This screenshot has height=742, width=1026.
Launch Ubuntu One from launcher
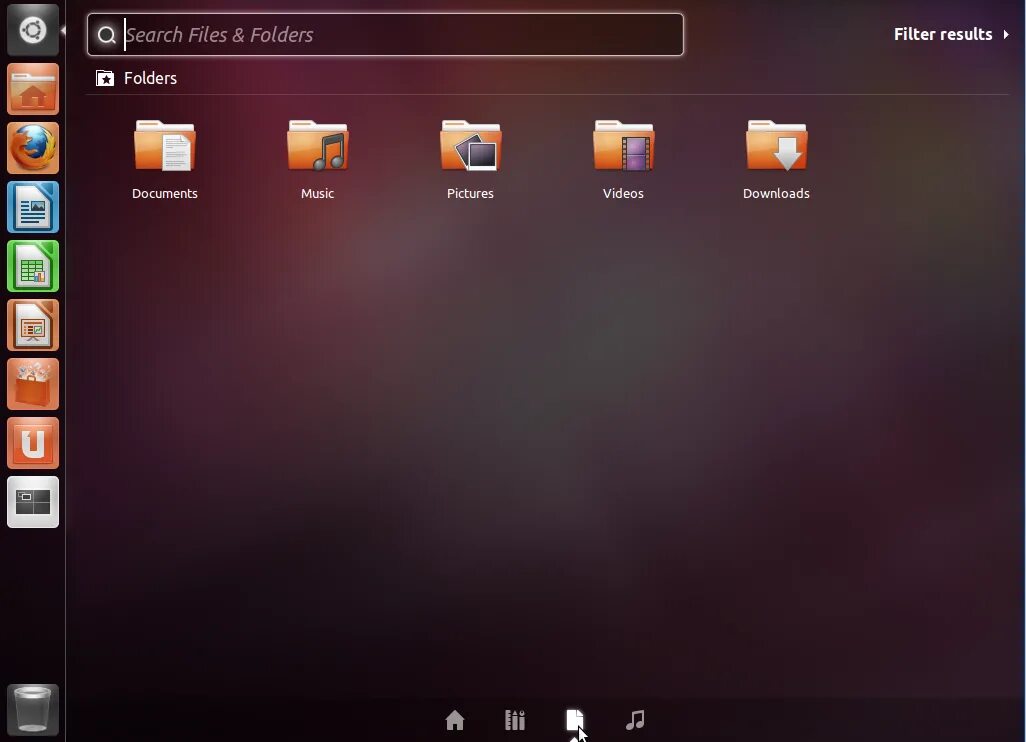click(x=33, y=443)
